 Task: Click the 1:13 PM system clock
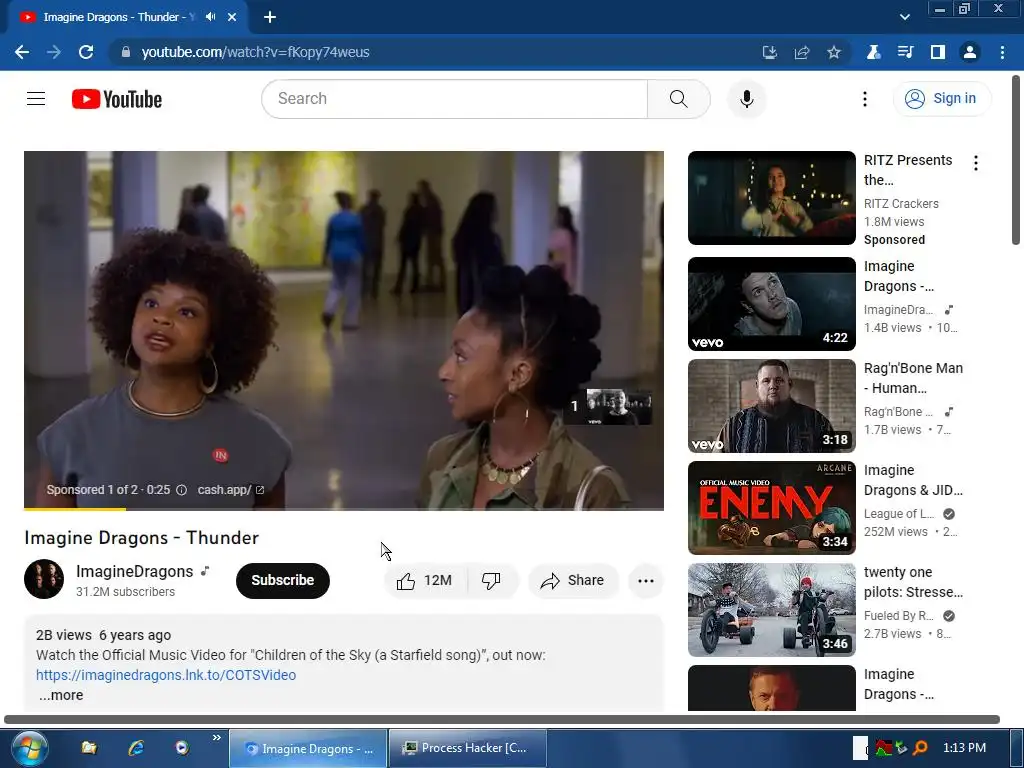tap(964, 748)
